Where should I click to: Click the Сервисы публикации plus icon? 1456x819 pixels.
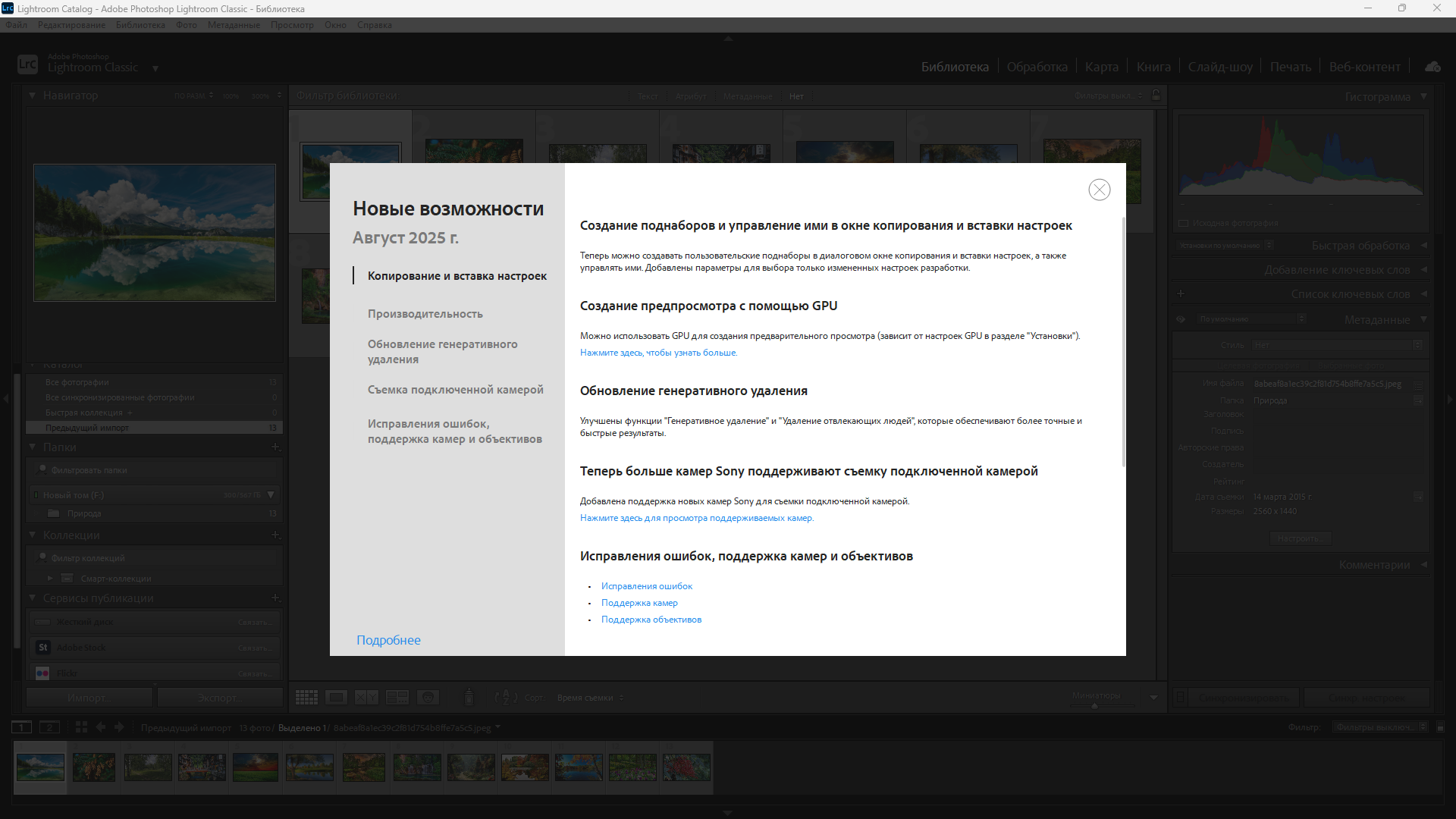tap(275, 598)
